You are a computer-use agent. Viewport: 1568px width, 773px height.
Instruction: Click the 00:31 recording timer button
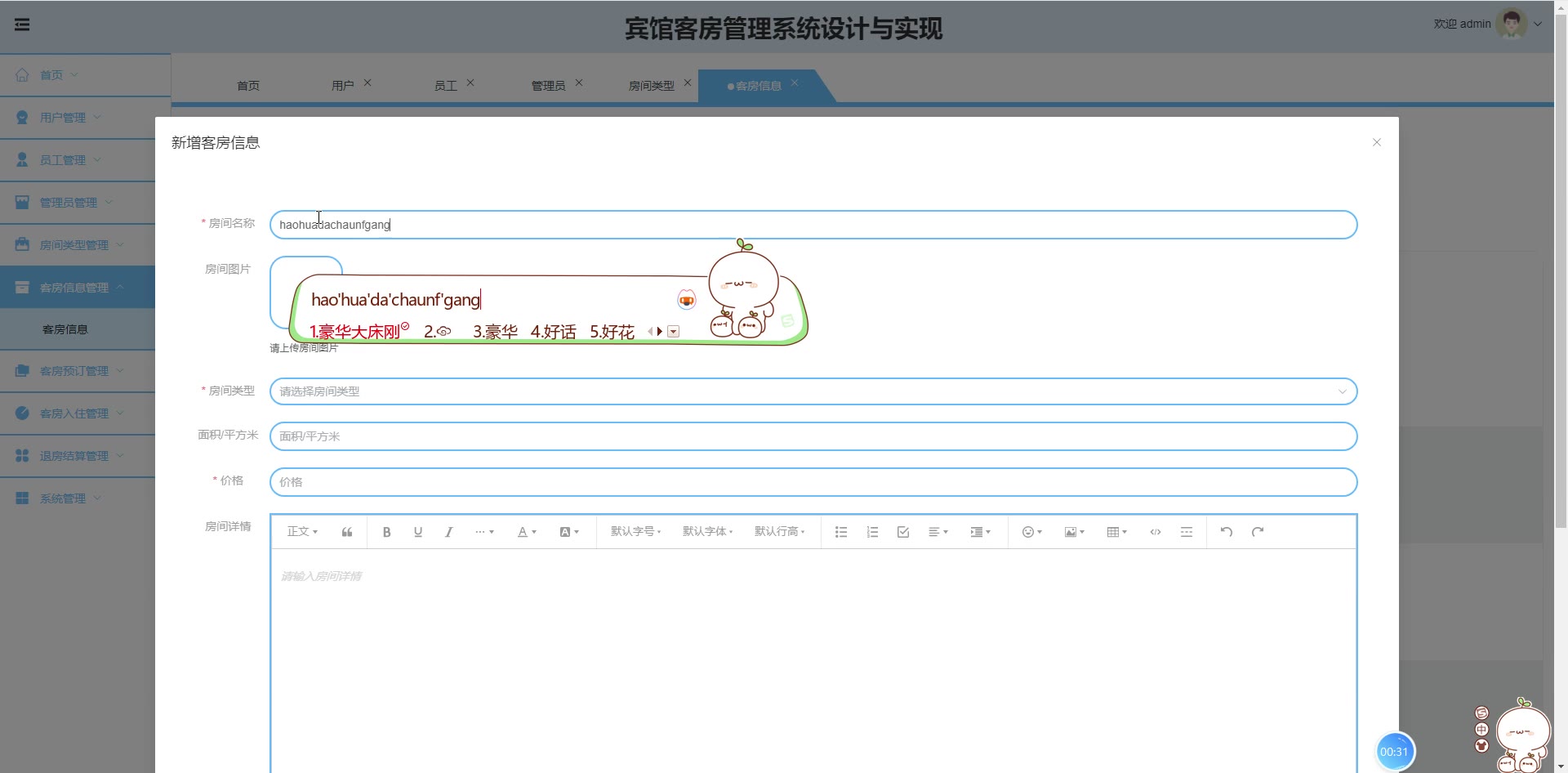coord(1395,752)
